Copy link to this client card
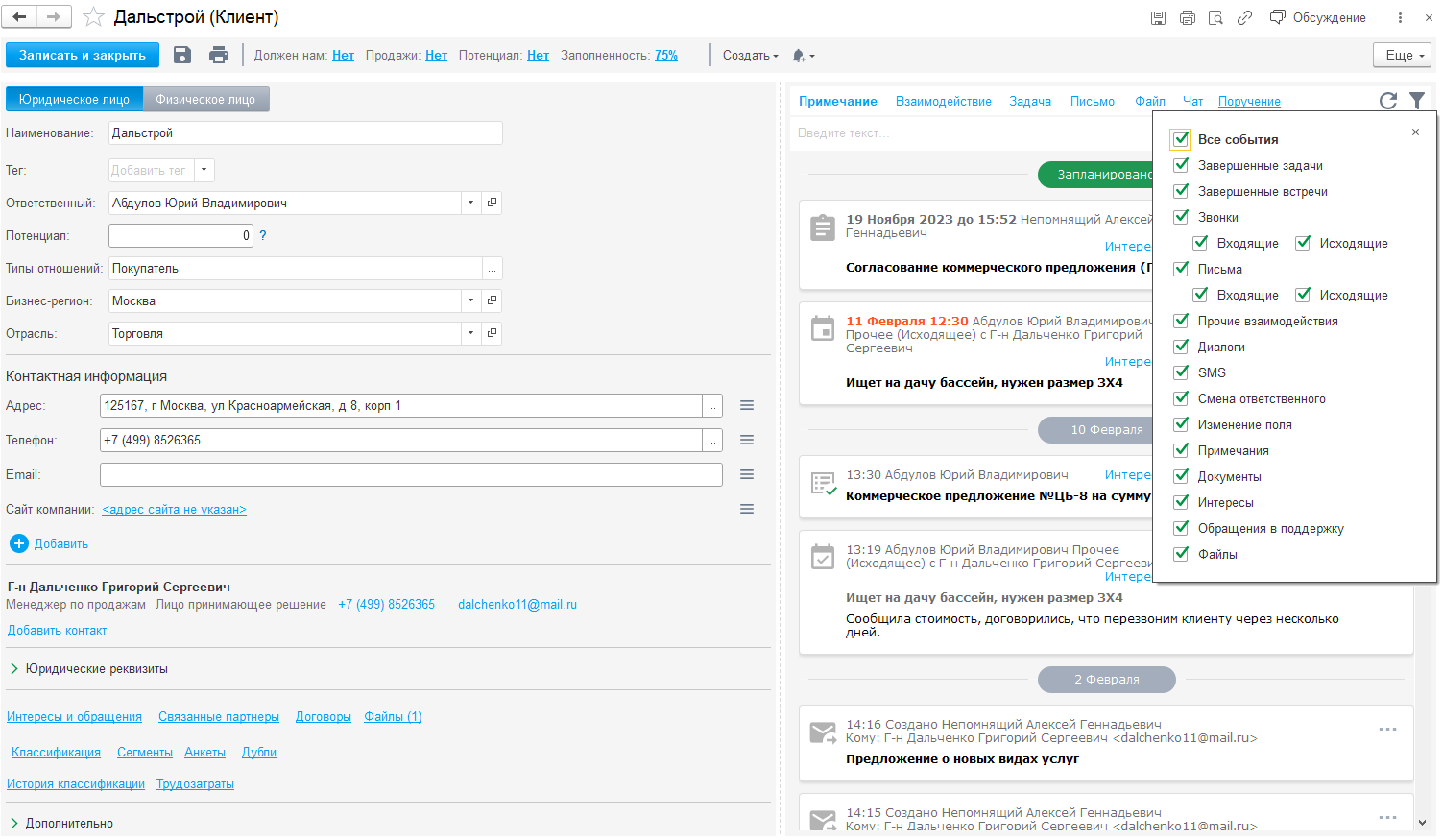Screen dimensions: 1443x840 1244,18
